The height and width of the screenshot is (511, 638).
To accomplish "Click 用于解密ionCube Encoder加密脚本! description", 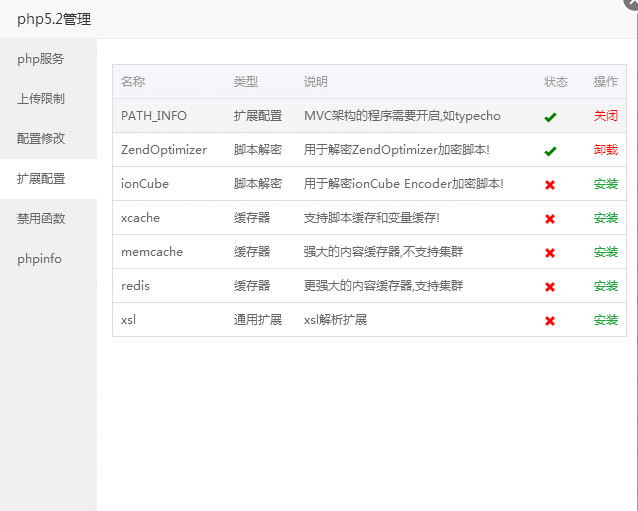I will point(404,184).
